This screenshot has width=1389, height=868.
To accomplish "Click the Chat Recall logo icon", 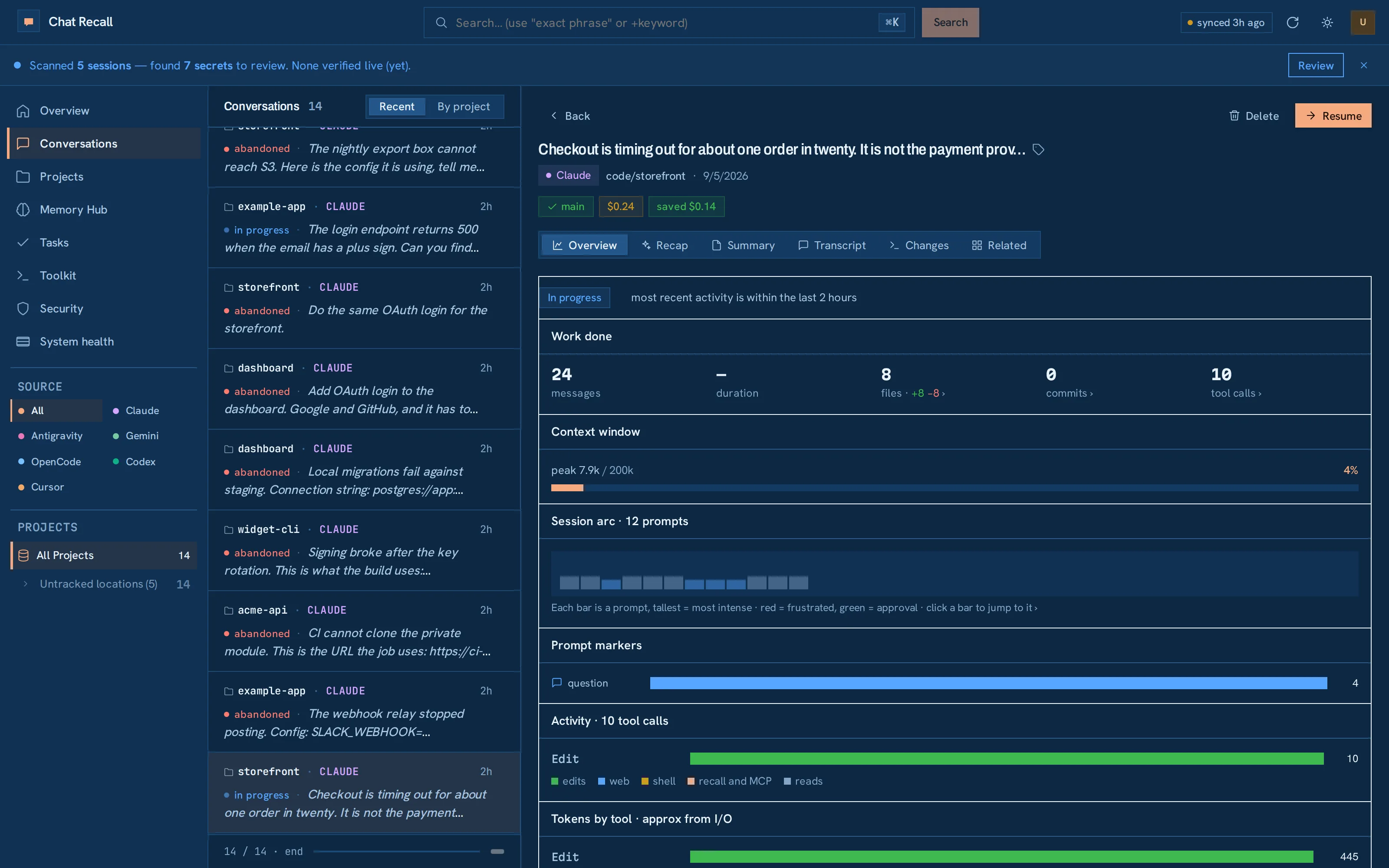I will point(28,22).
